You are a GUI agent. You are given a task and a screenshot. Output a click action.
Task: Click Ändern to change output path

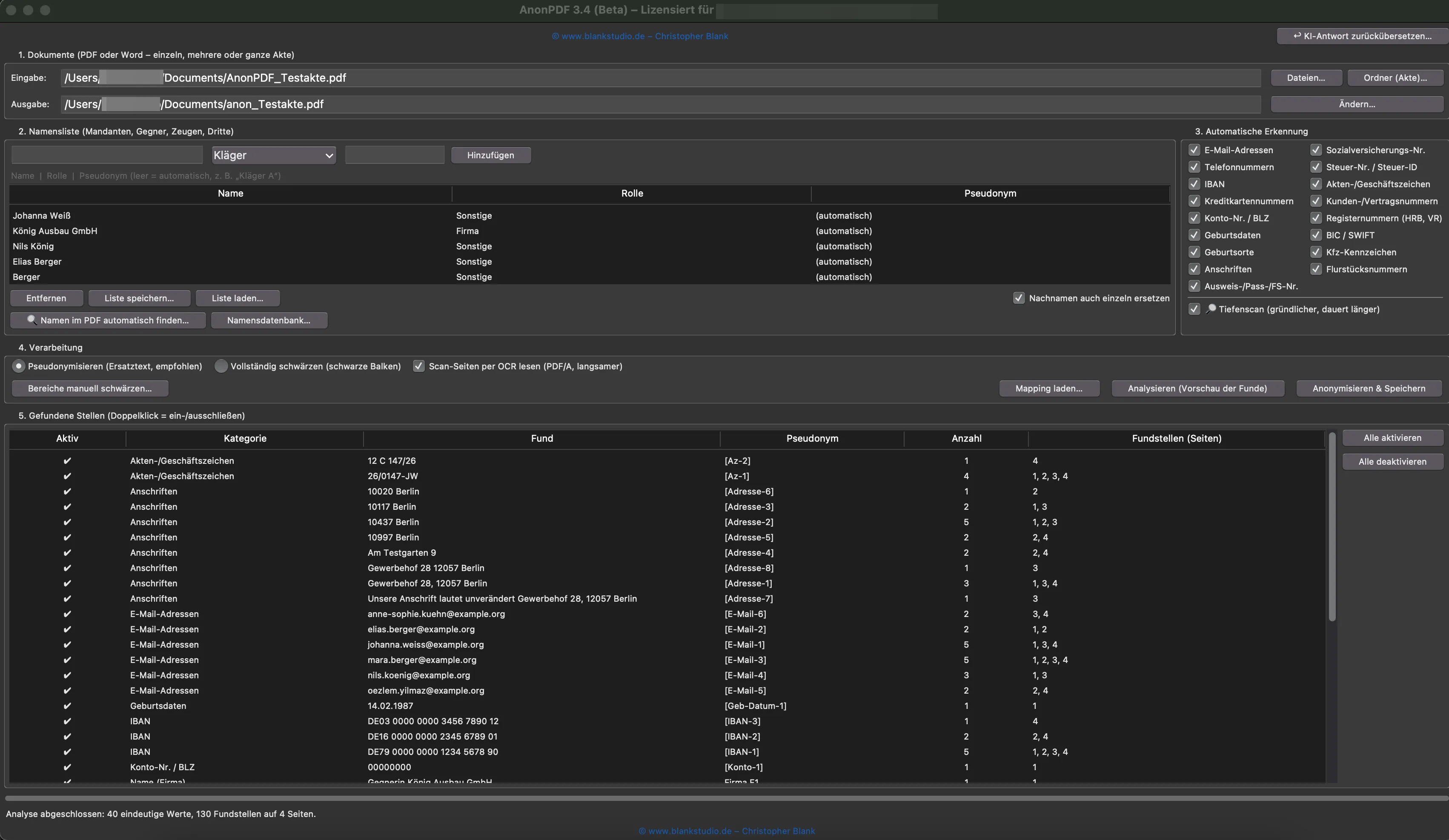[x=1357, y=104]
